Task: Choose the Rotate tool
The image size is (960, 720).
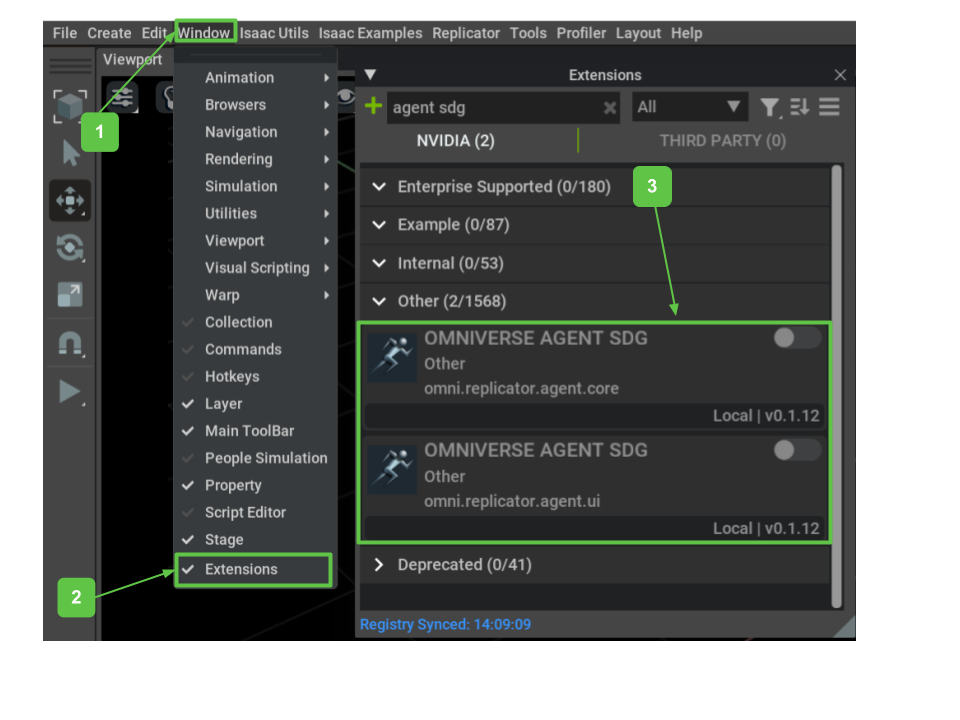Action: point(70,248)
